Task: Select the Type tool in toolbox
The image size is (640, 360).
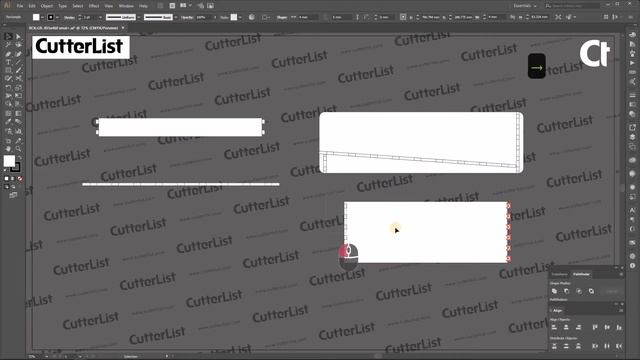Action: [8, 62]
